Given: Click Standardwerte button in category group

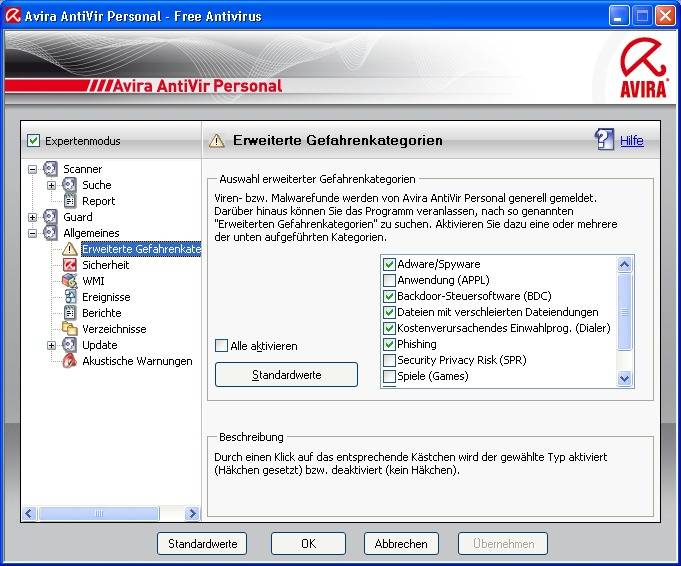Looking at the screenshot, I should click(286, 374).
